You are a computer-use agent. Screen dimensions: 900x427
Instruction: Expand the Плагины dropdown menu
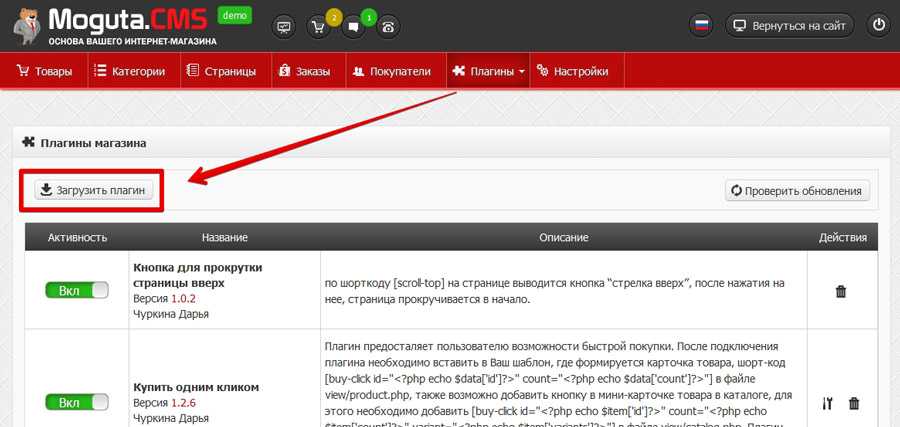(489, 71)
